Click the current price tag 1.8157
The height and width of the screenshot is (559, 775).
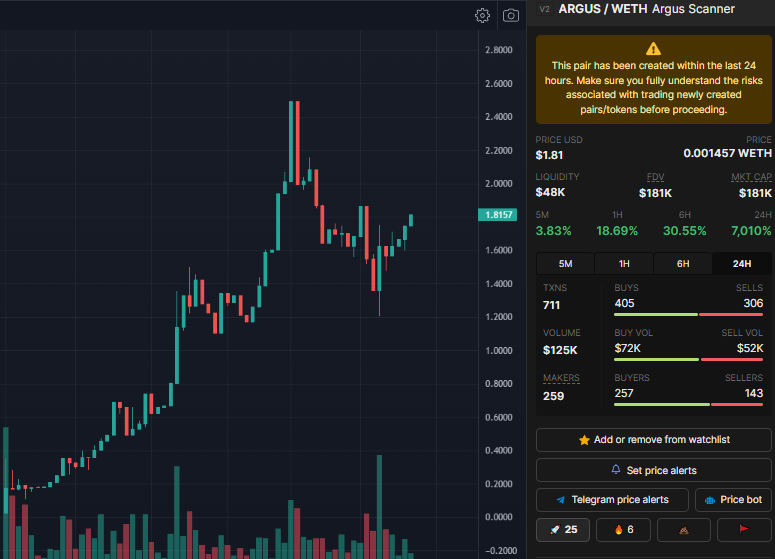pyautogui.click(x=498, y=215)
